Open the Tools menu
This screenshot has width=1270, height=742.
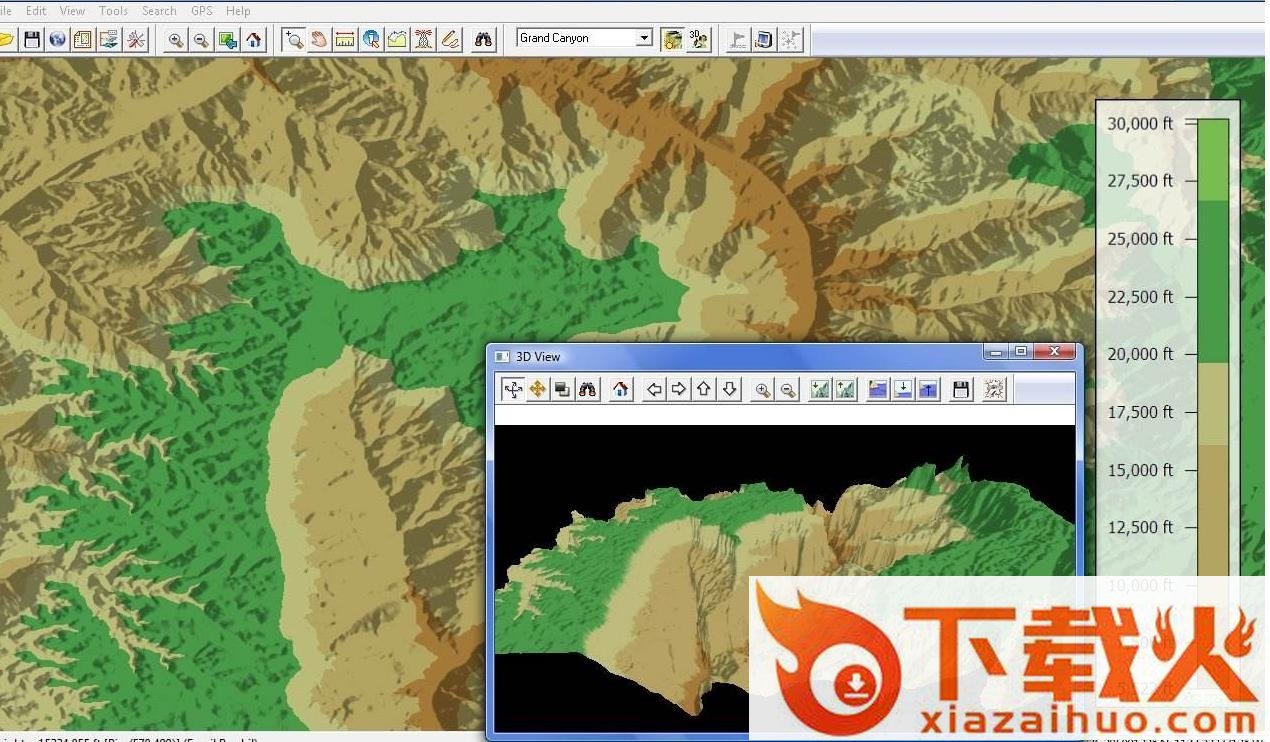coord(113,11)
